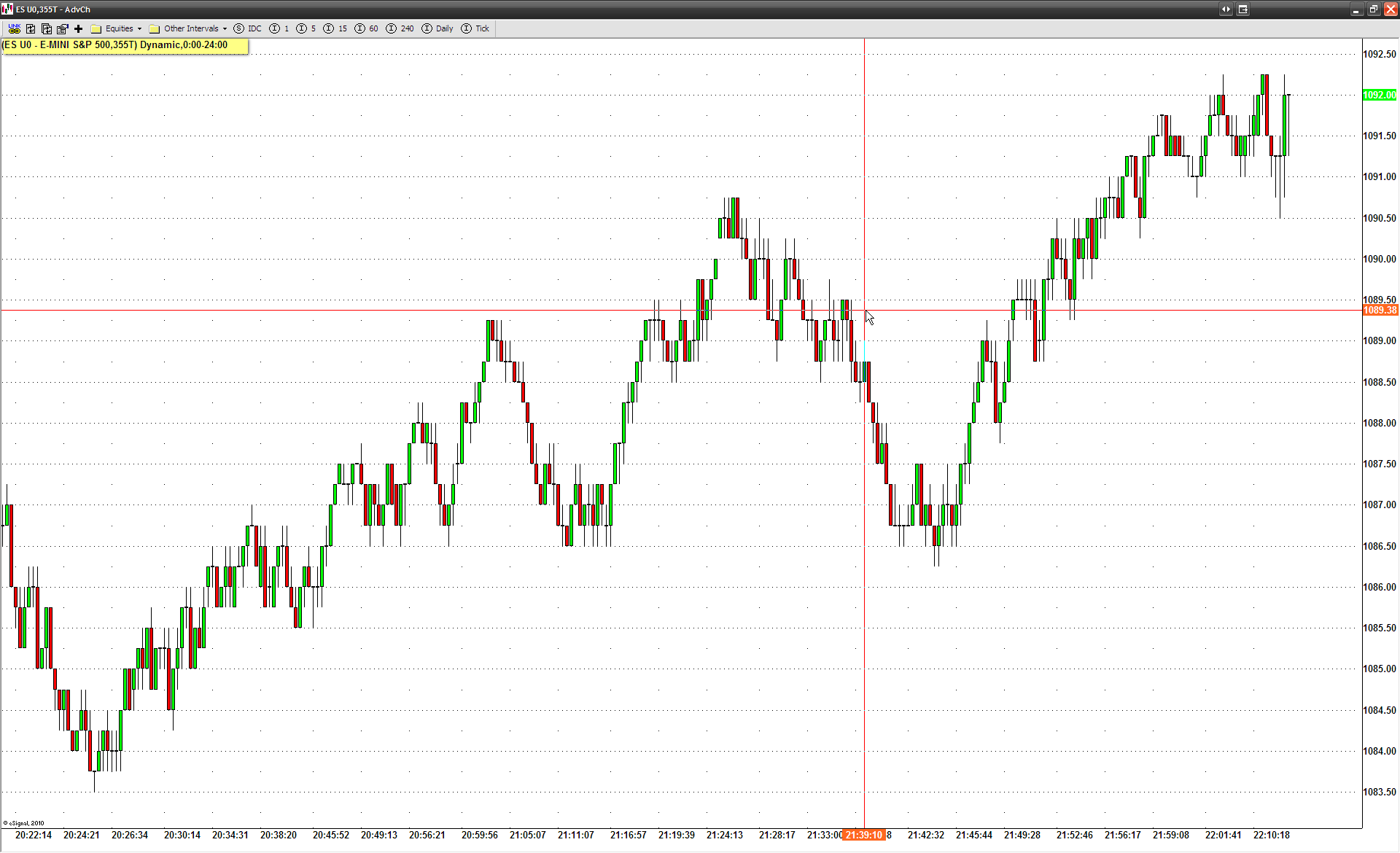Click the left-right arrows title bar icon
Viewport: 1400px width, 853px height.
point(1226,9)
